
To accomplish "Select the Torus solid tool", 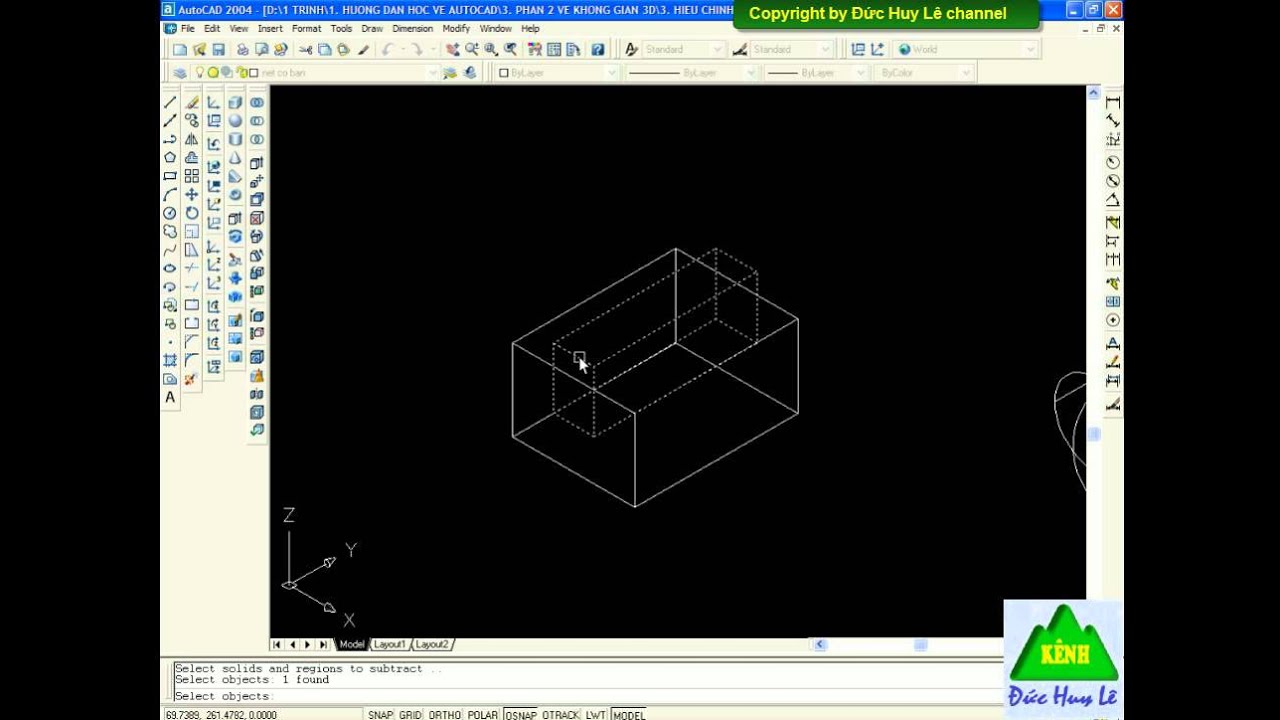I will pyautogui.click(x=235, y=195).
